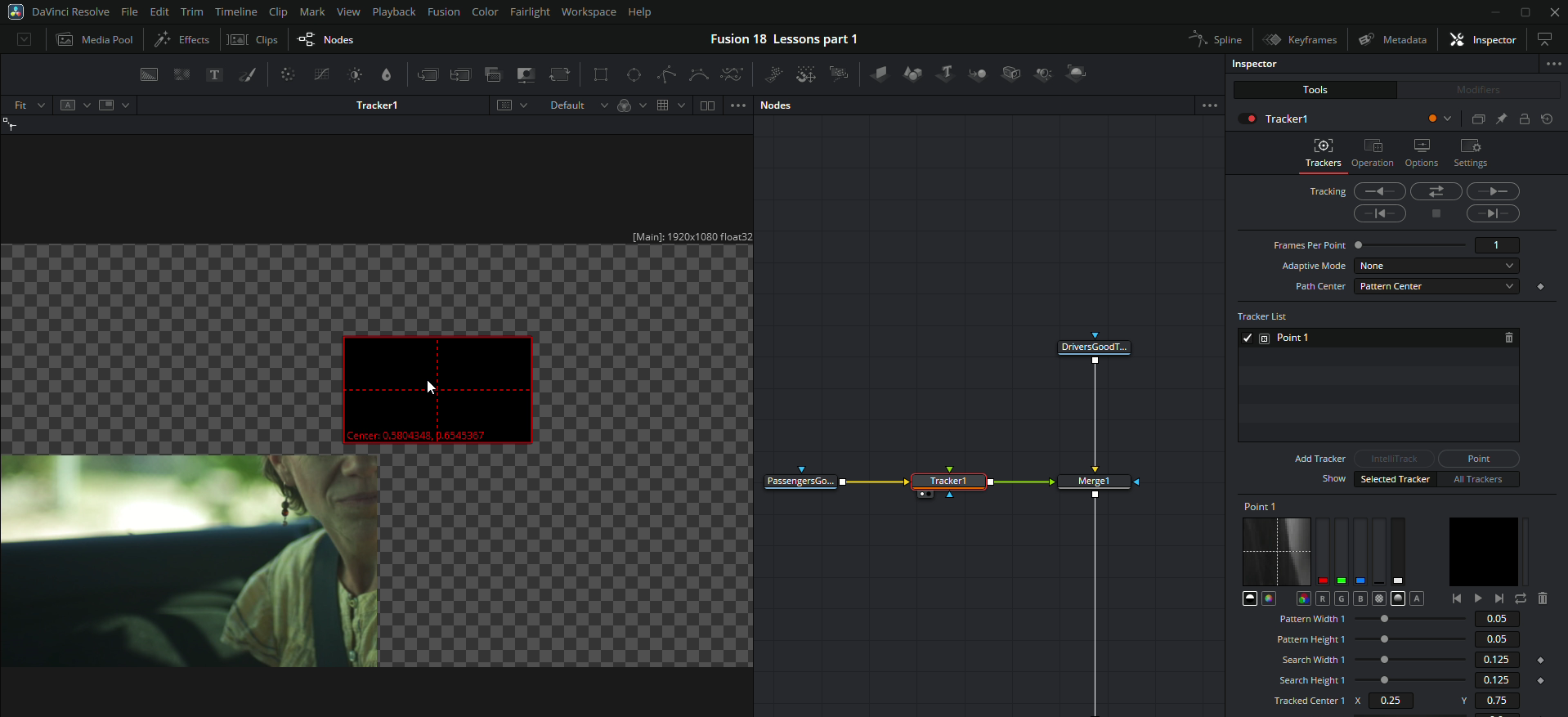Uncheck the Point 1 tracker checkbox
The width and height of the screenshot is (1568, 717).
click(x=1248, y=338)
